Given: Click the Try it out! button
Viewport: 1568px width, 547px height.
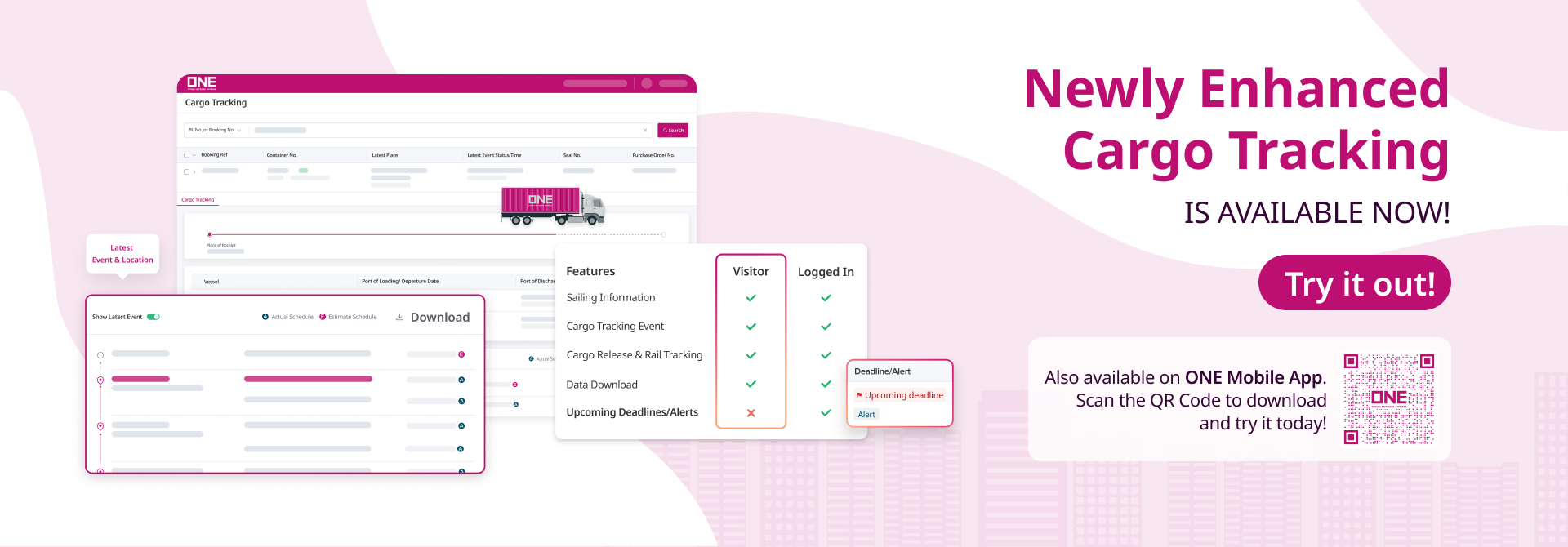Looking at the screenshot, I should [x=1354, y=282].
